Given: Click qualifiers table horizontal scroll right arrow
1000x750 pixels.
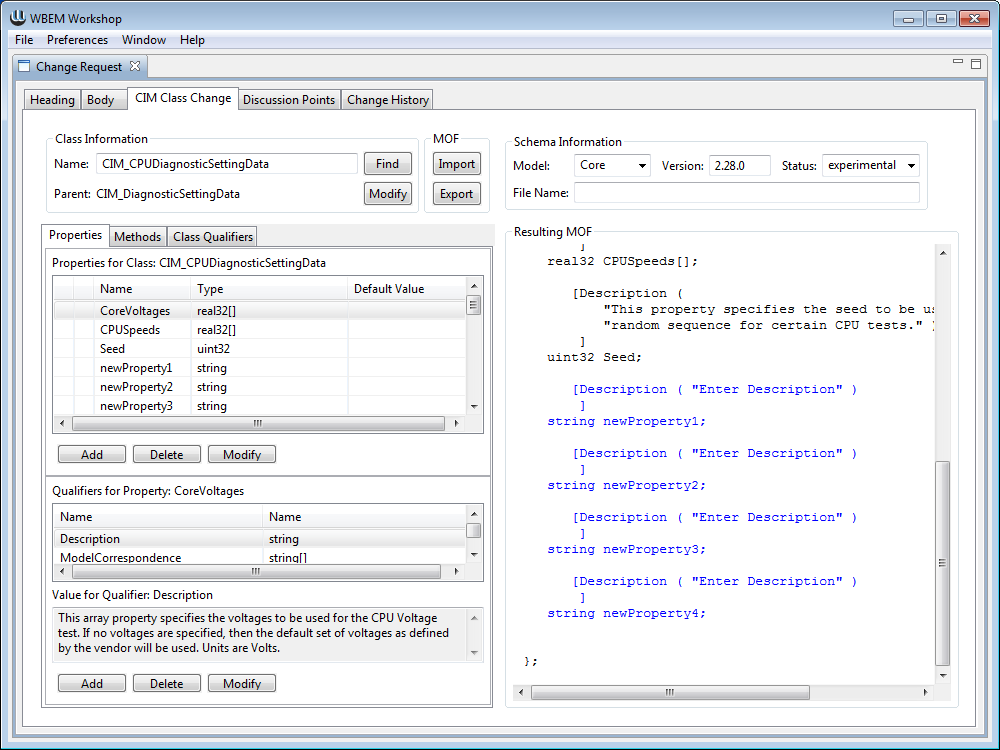Looking at the screenshot, I should (457, 571).
